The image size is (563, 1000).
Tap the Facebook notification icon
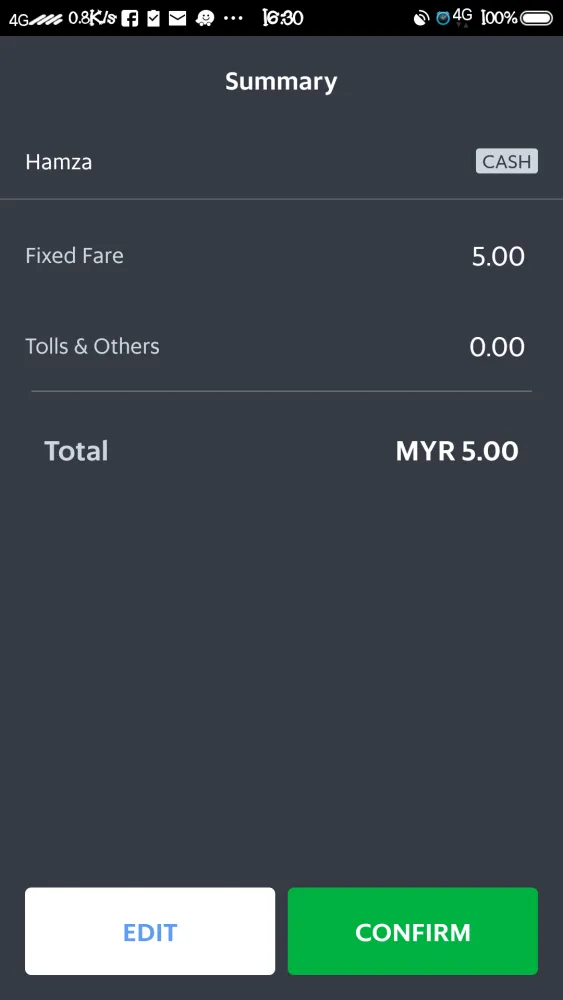click(x=129, y=18)
